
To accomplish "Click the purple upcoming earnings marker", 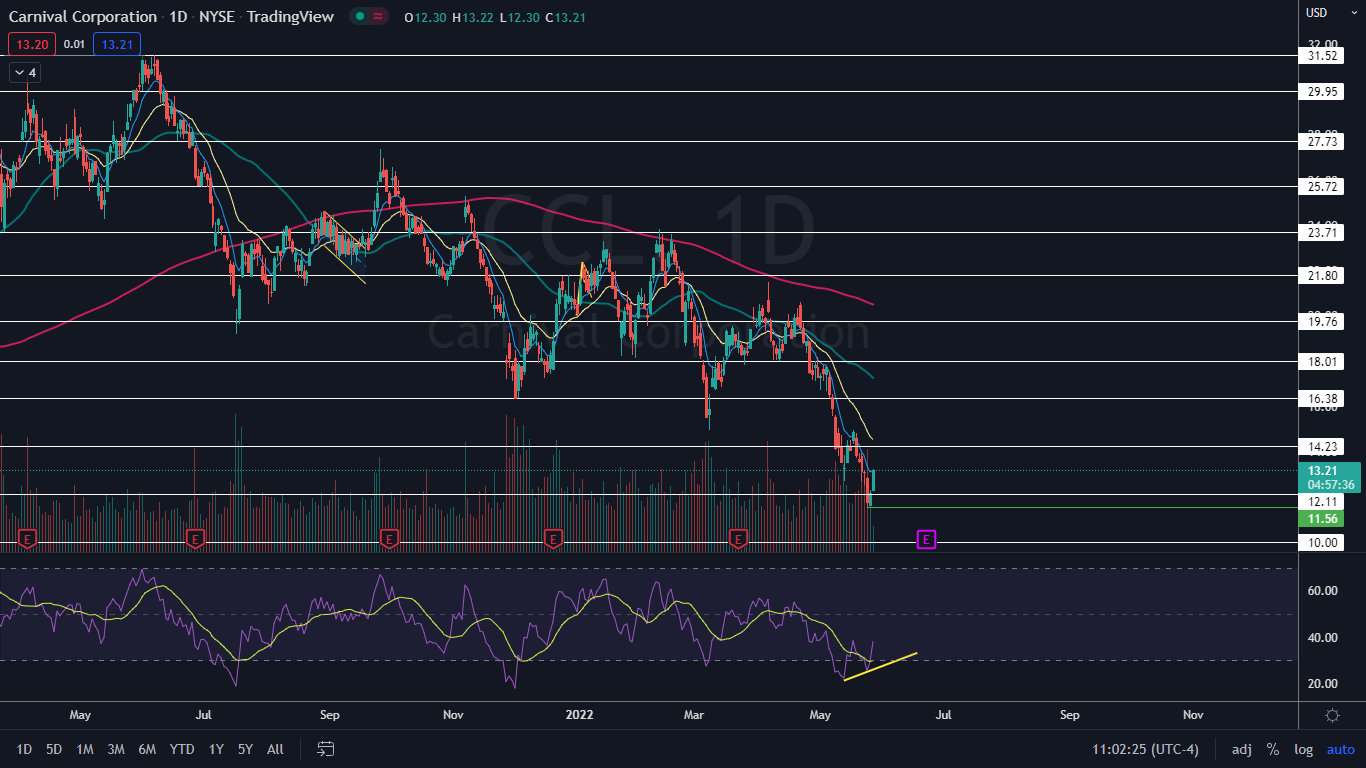I will coord(926,539).
